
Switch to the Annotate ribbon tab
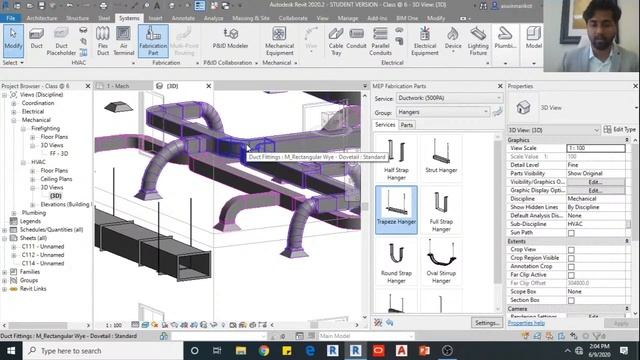point(183,18)
